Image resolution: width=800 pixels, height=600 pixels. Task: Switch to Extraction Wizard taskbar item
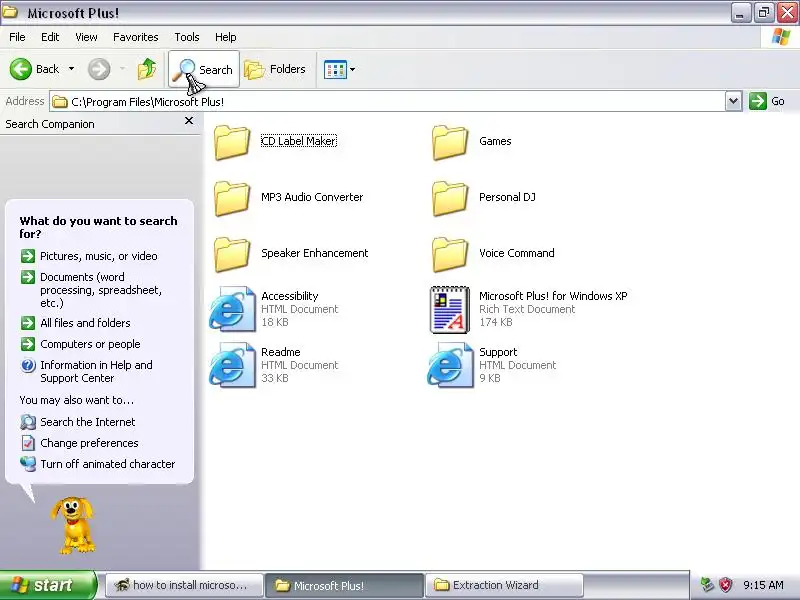(504, 585)
